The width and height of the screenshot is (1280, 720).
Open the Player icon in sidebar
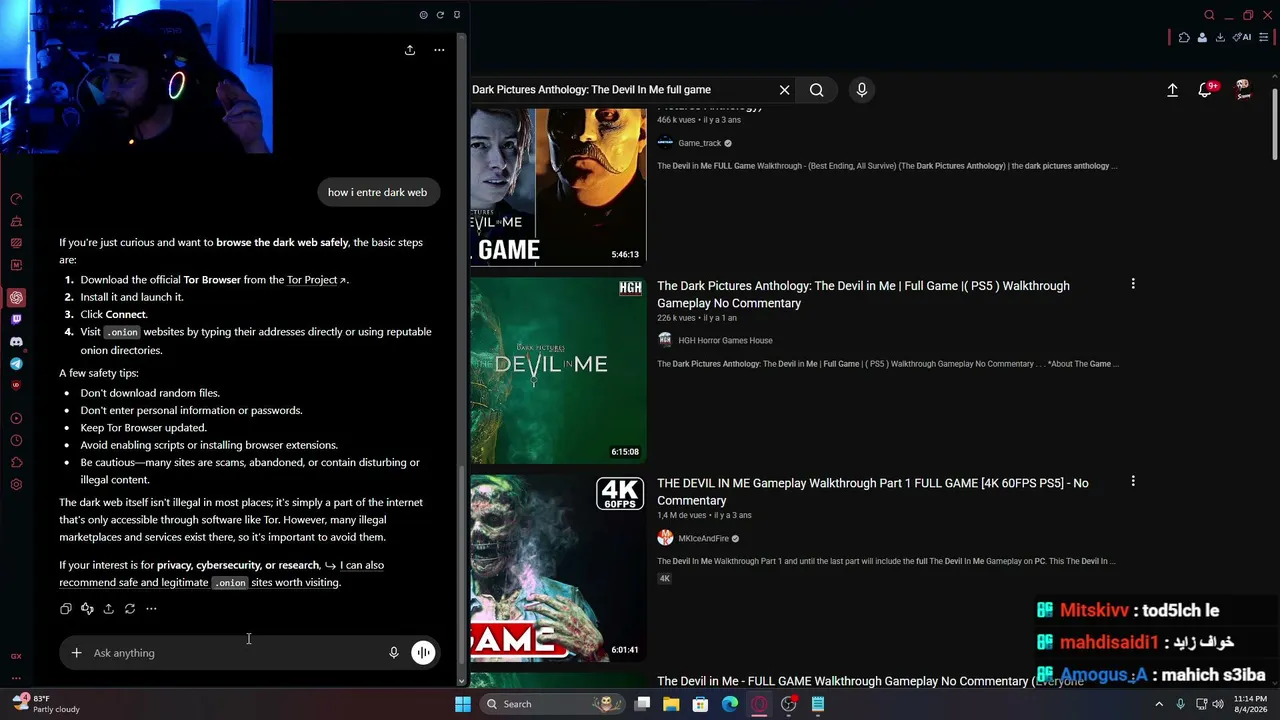point(16,419)
